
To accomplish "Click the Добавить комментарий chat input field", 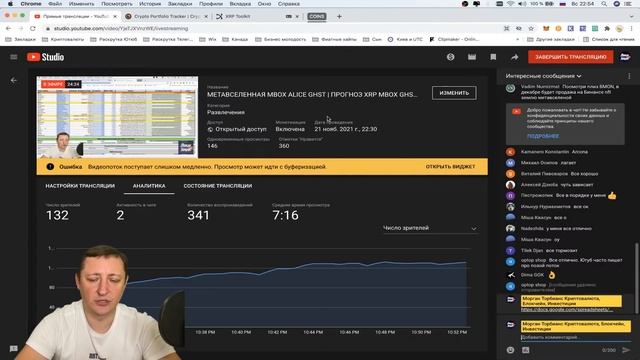I will (576, 338).
